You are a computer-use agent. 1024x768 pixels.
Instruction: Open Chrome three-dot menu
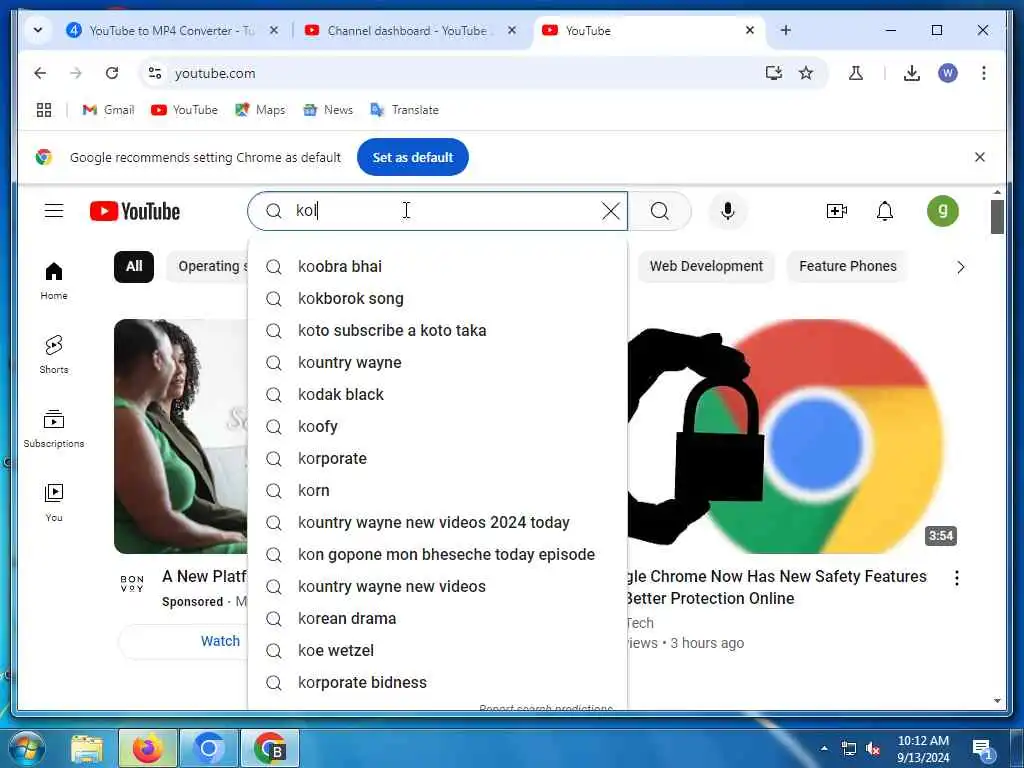[x=984, y=73]
